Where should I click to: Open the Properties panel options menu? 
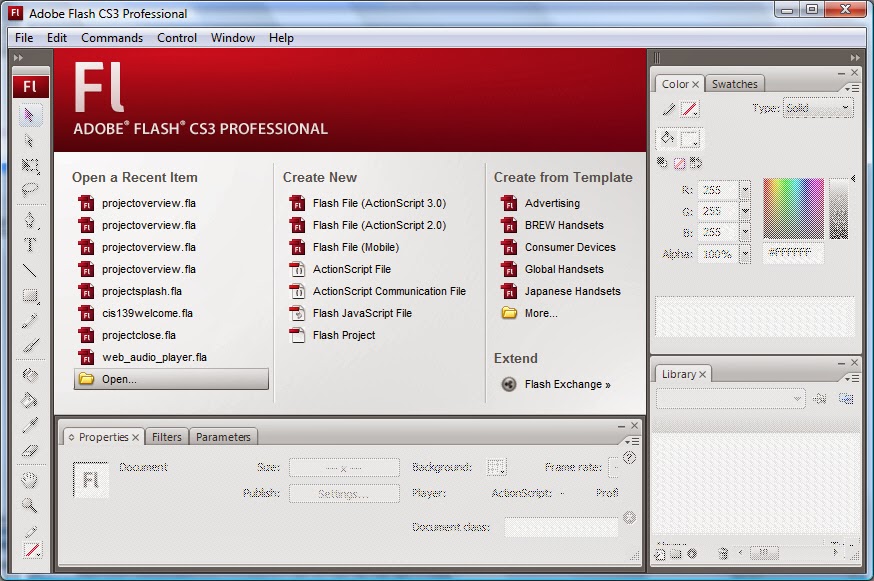tap(632, 442)
